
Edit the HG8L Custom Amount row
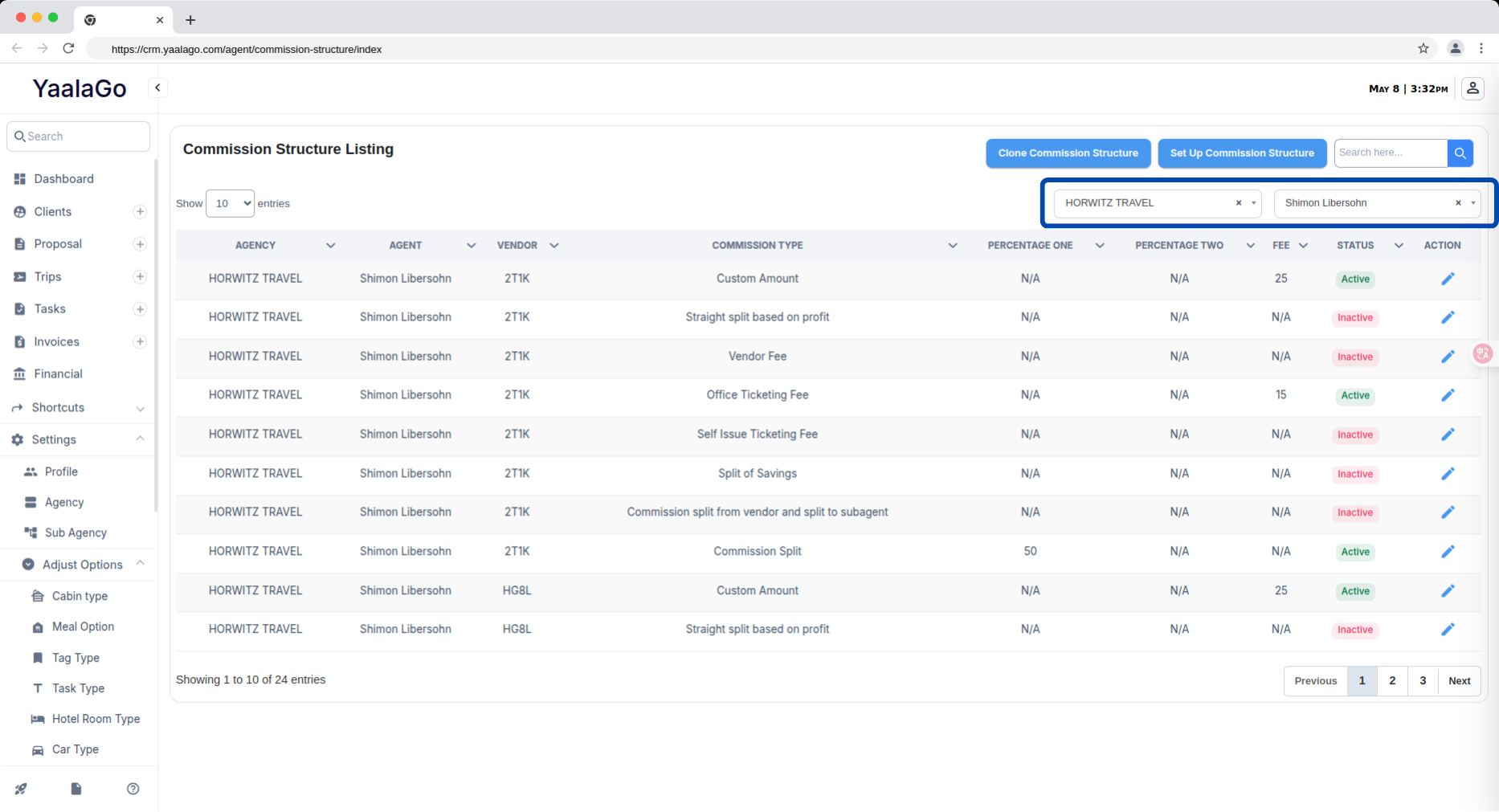click(x=1448, y=591)
